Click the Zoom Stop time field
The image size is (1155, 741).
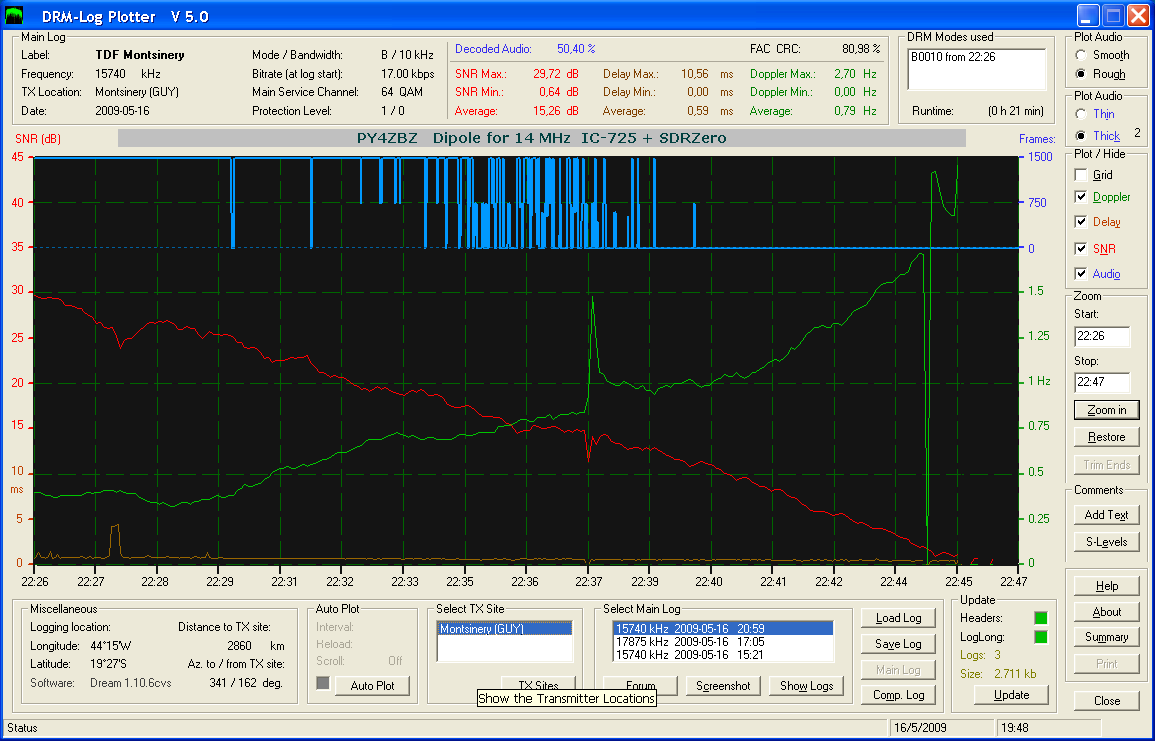[x=1102, y=383]
